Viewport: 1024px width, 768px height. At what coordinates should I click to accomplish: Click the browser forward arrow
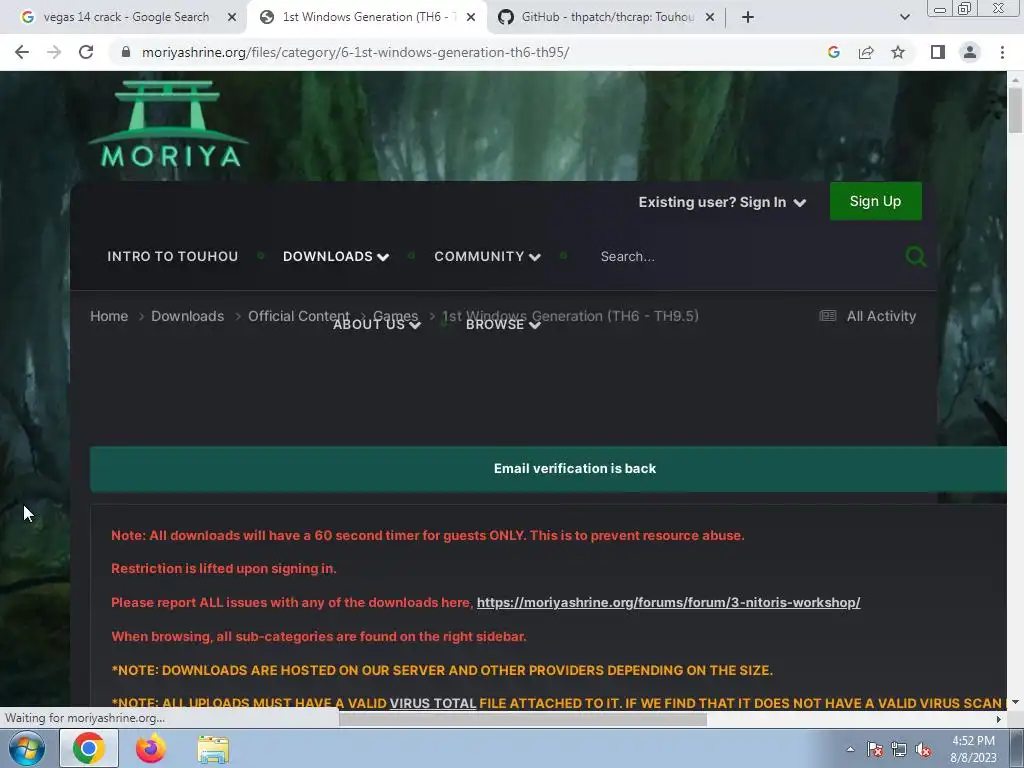[x=54, y=52]
